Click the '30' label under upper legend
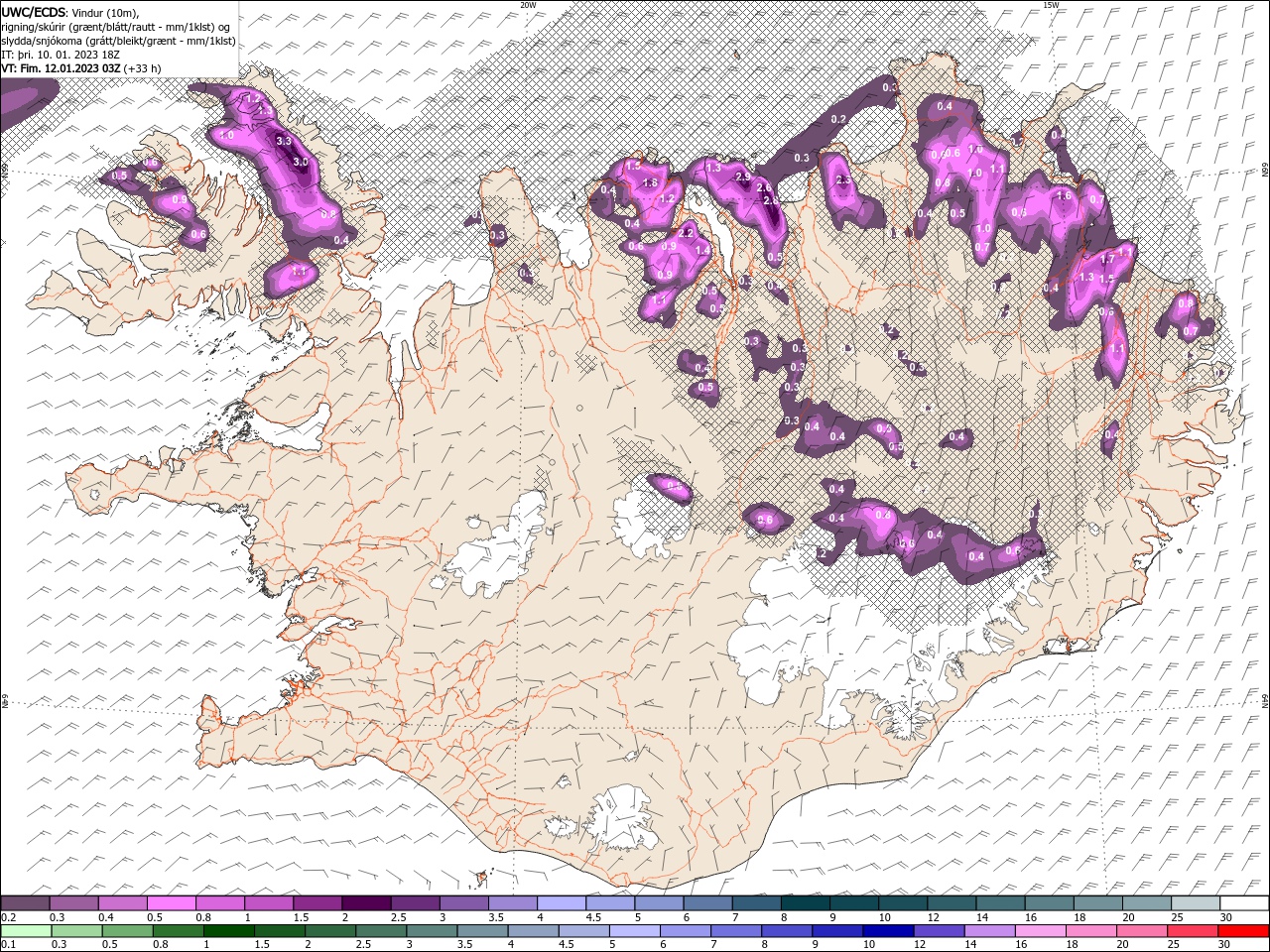 [x=1226, y=917]
